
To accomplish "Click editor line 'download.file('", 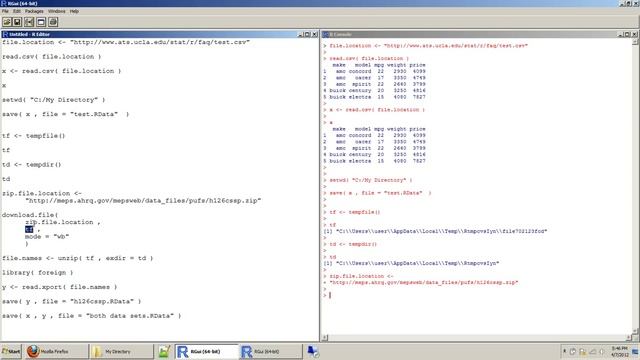I will tap(30, 215).
